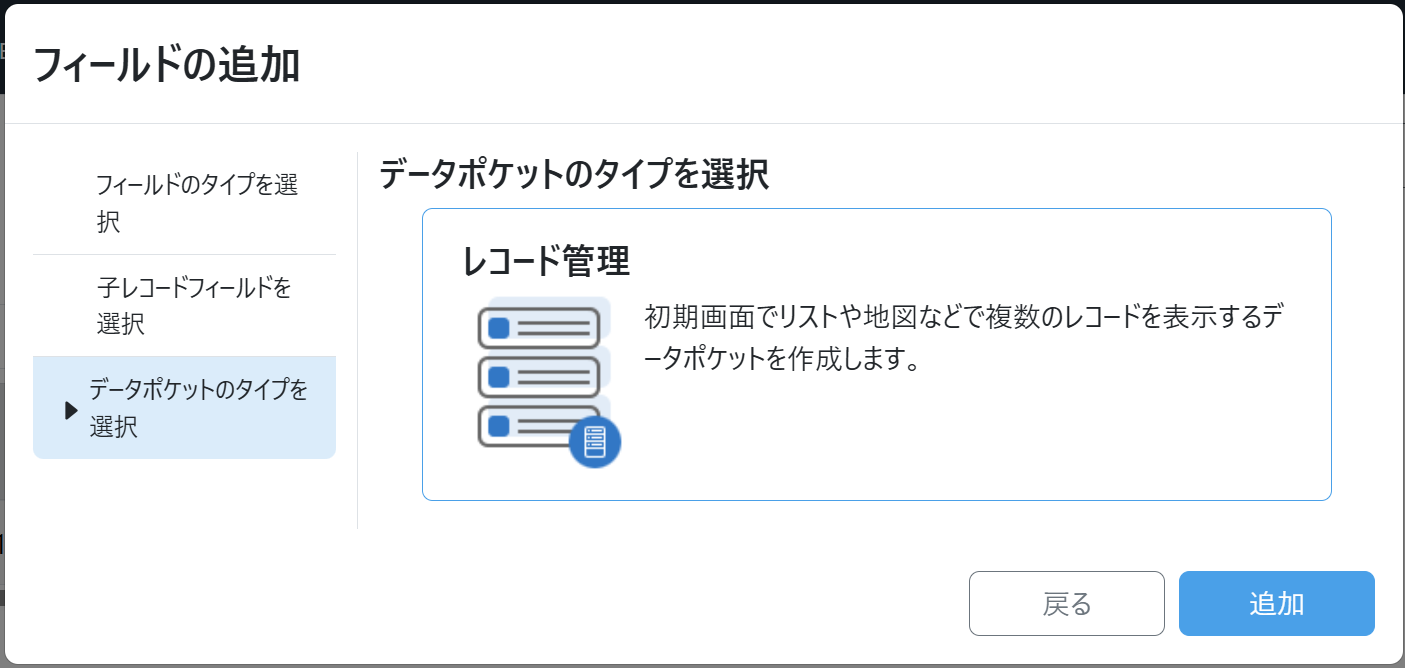
Task: Click the middle row of the stacked records icon
Action: 540,376
